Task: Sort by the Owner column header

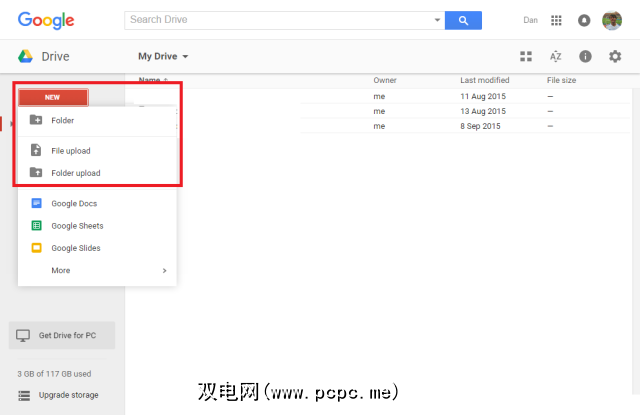Action: click(x=385, y=80)
